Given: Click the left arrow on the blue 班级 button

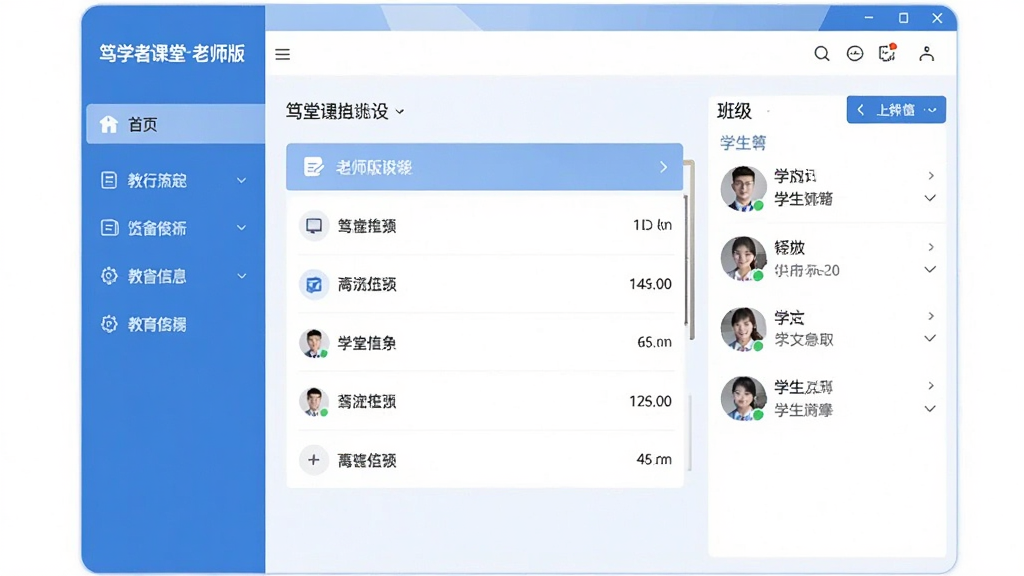Looking at the screenshot, I should (861, 110).
